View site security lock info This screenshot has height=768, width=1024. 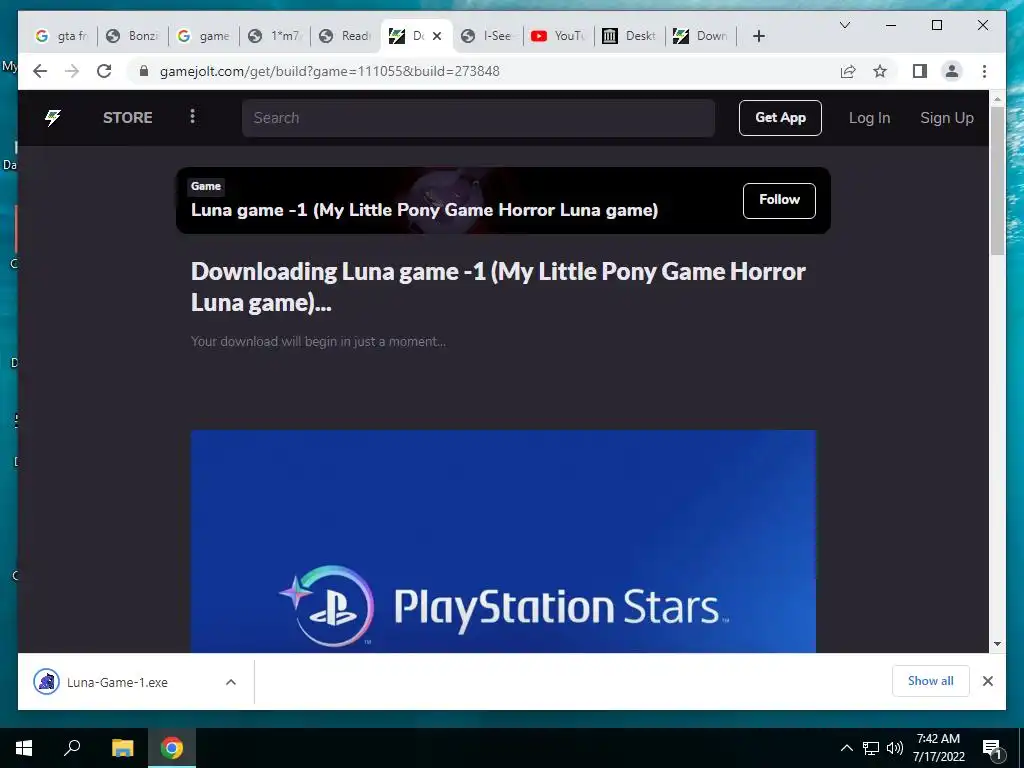[144, 71]
